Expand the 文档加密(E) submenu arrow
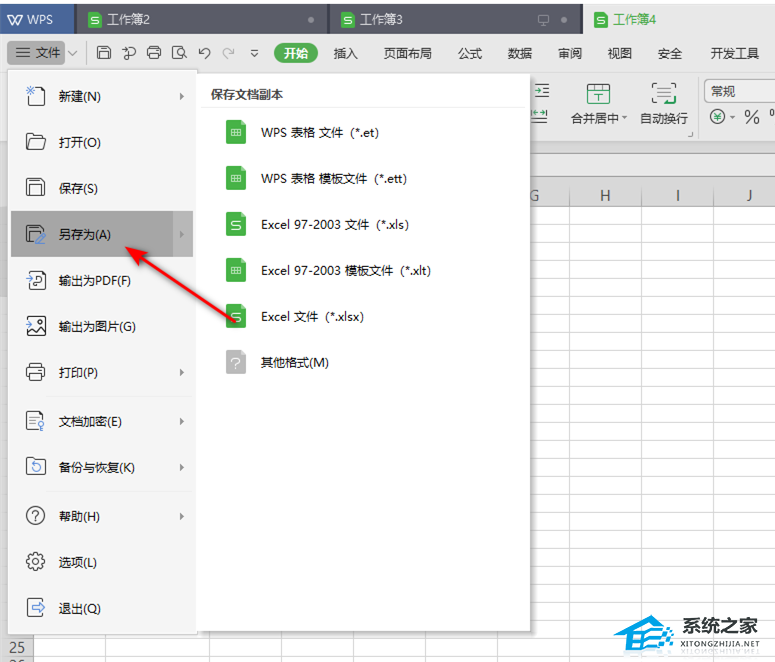Image resolution: width=775 pixels, height=662 pixels. click(182, 421)
